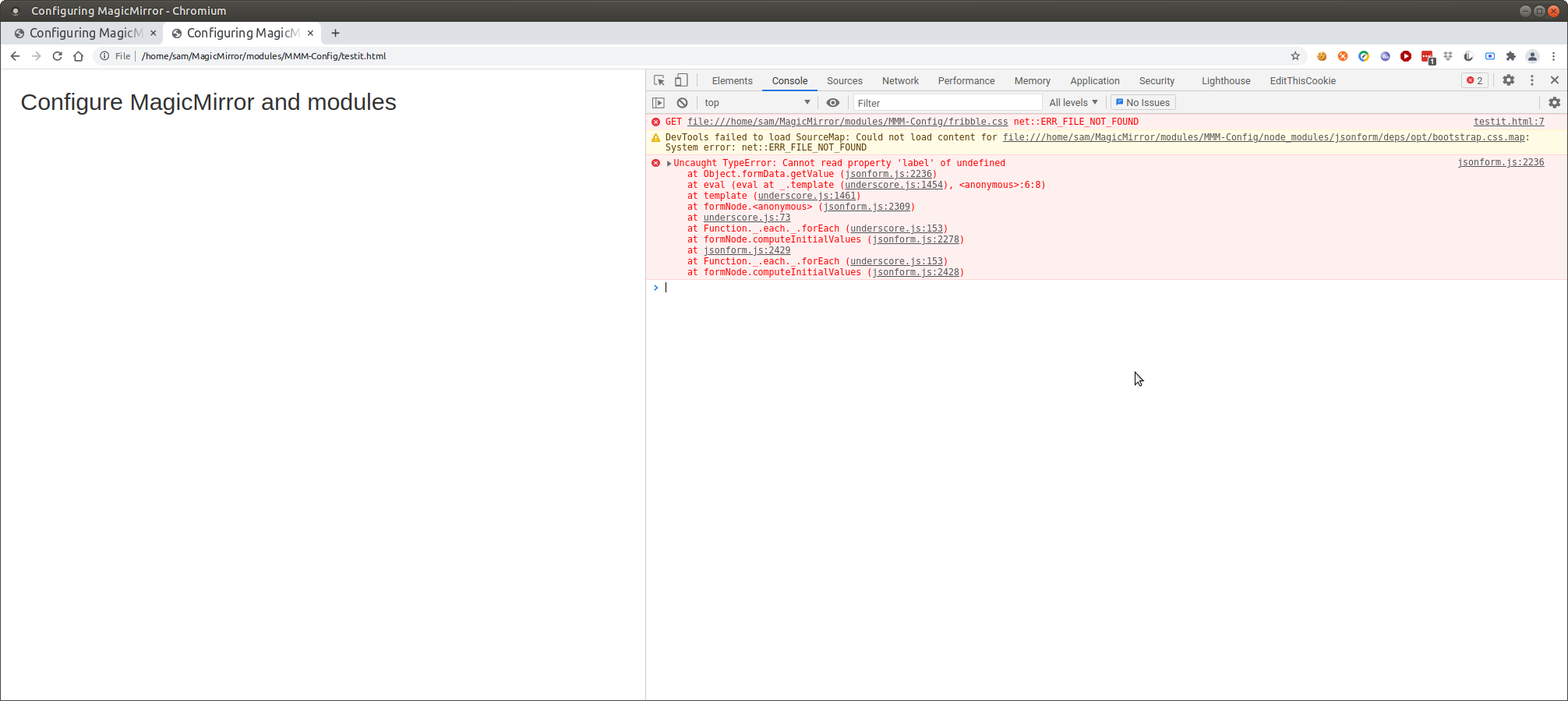1568x701 pixels.
Task: Open the Extensions puzzle-piece menu
Action: coord(1511,56)
